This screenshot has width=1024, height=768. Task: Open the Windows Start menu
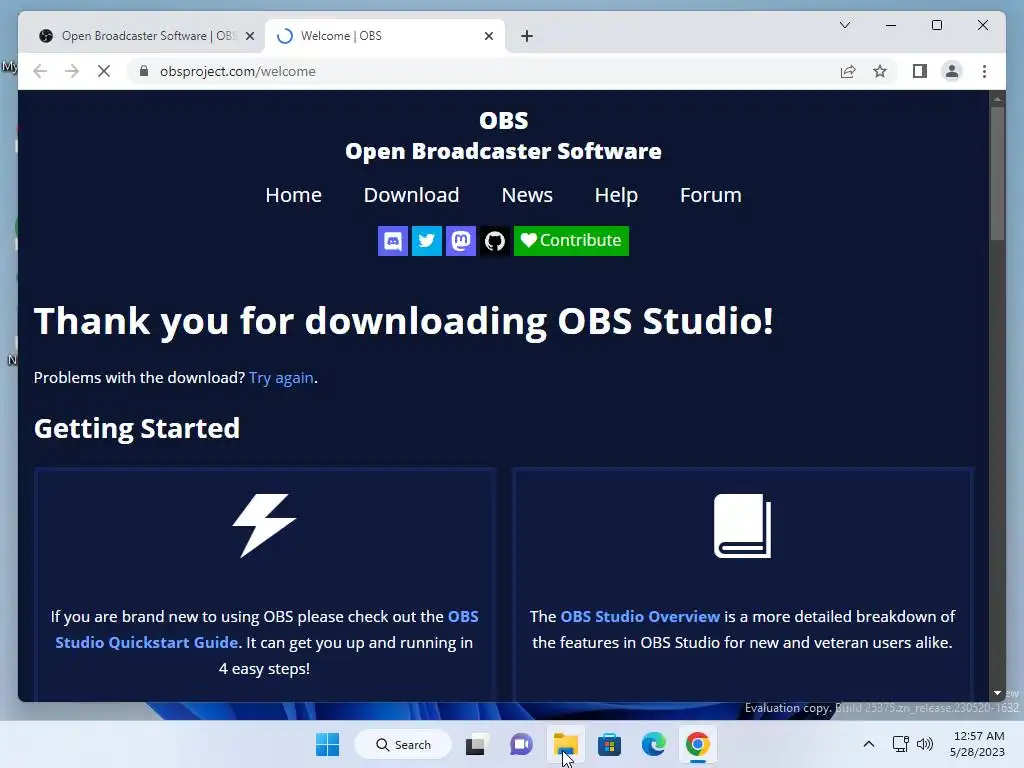click(327, 744)
